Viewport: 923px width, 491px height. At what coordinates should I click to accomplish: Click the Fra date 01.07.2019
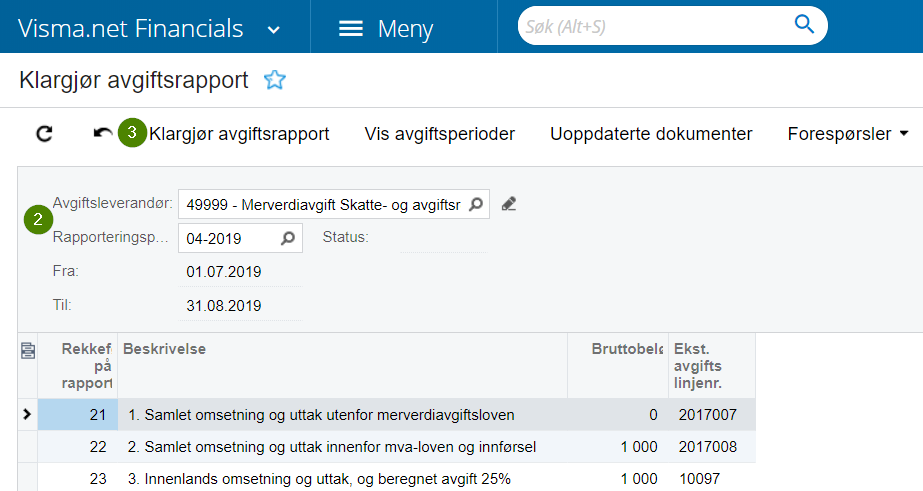pos(224,272)
